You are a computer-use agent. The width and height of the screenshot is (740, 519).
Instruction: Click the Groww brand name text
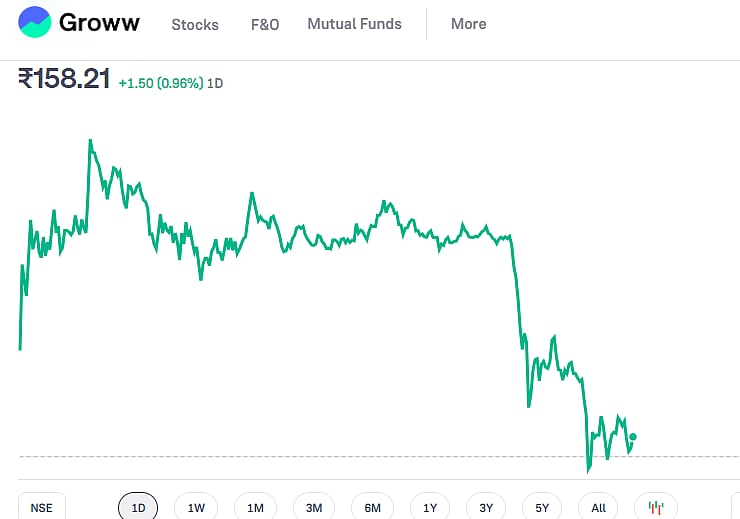99,23
